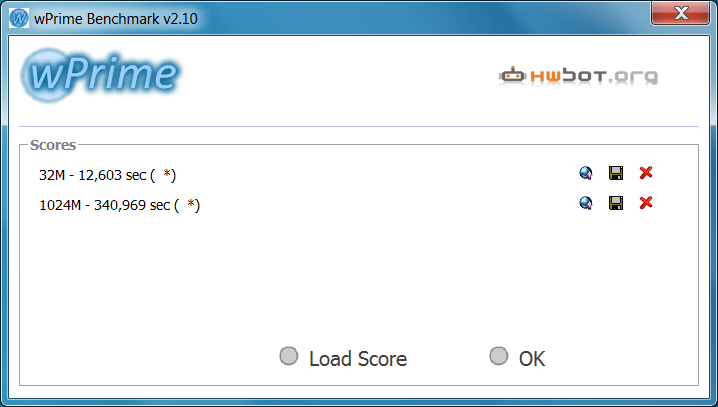This screenshot has width=718, height=407.
Task: Close the wPrime Benchmark window
Action: click(680, 13)
